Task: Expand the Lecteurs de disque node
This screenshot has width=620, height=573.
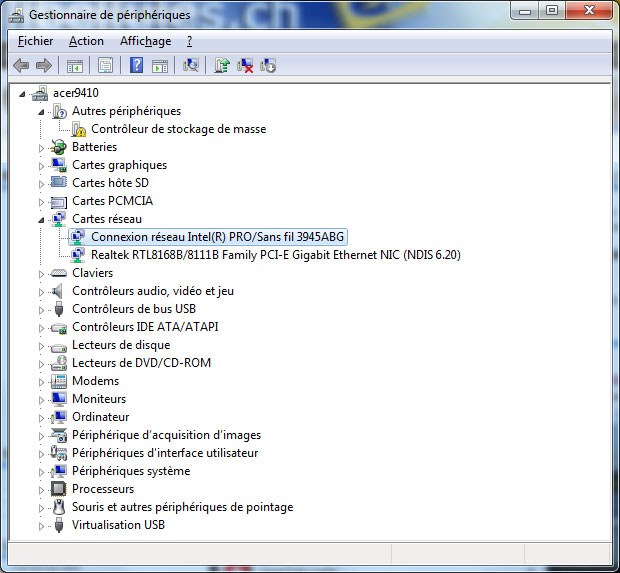Action: (x=41, y=346)
